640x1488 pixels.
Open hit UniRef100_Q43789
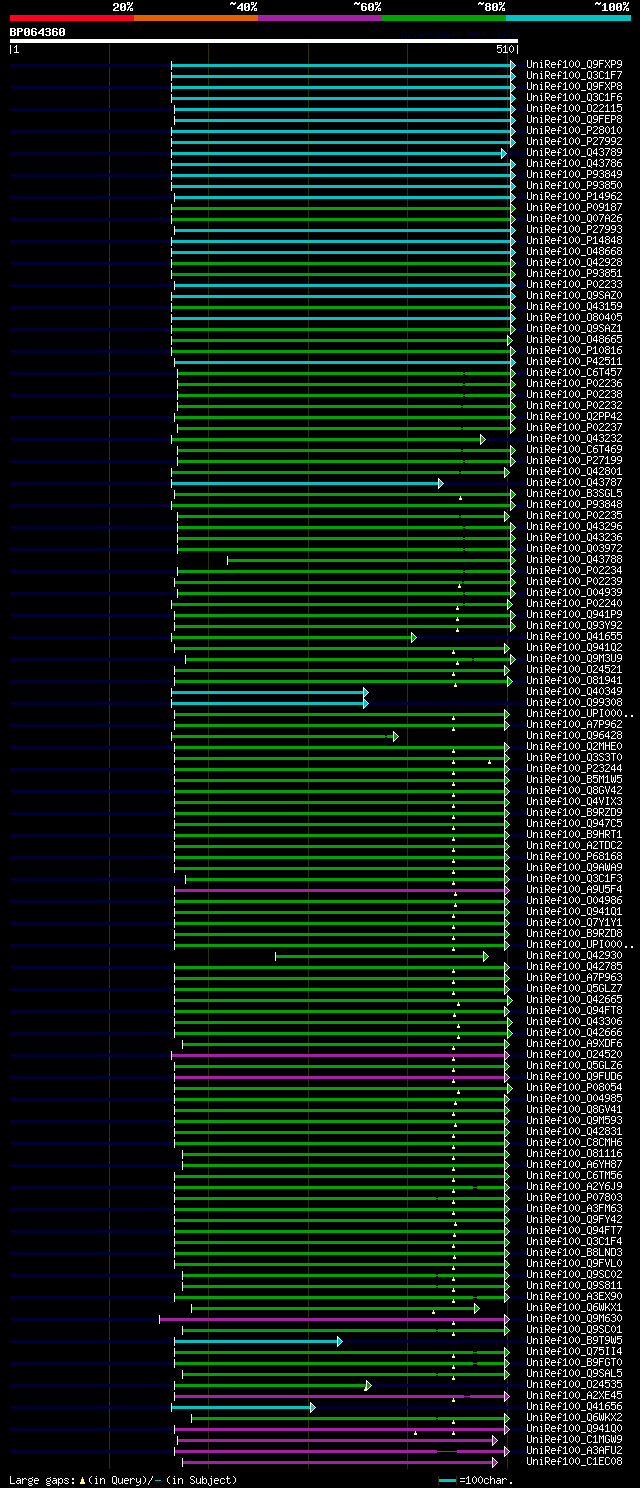pyautogui.click(x=574, y=153)
